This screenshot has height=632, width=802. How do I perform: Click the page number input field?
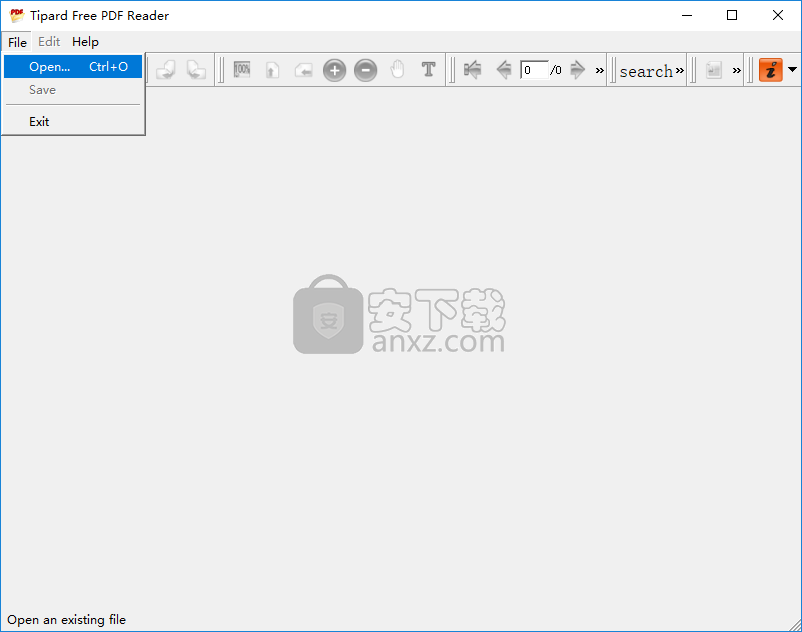[x=534, y=70]
